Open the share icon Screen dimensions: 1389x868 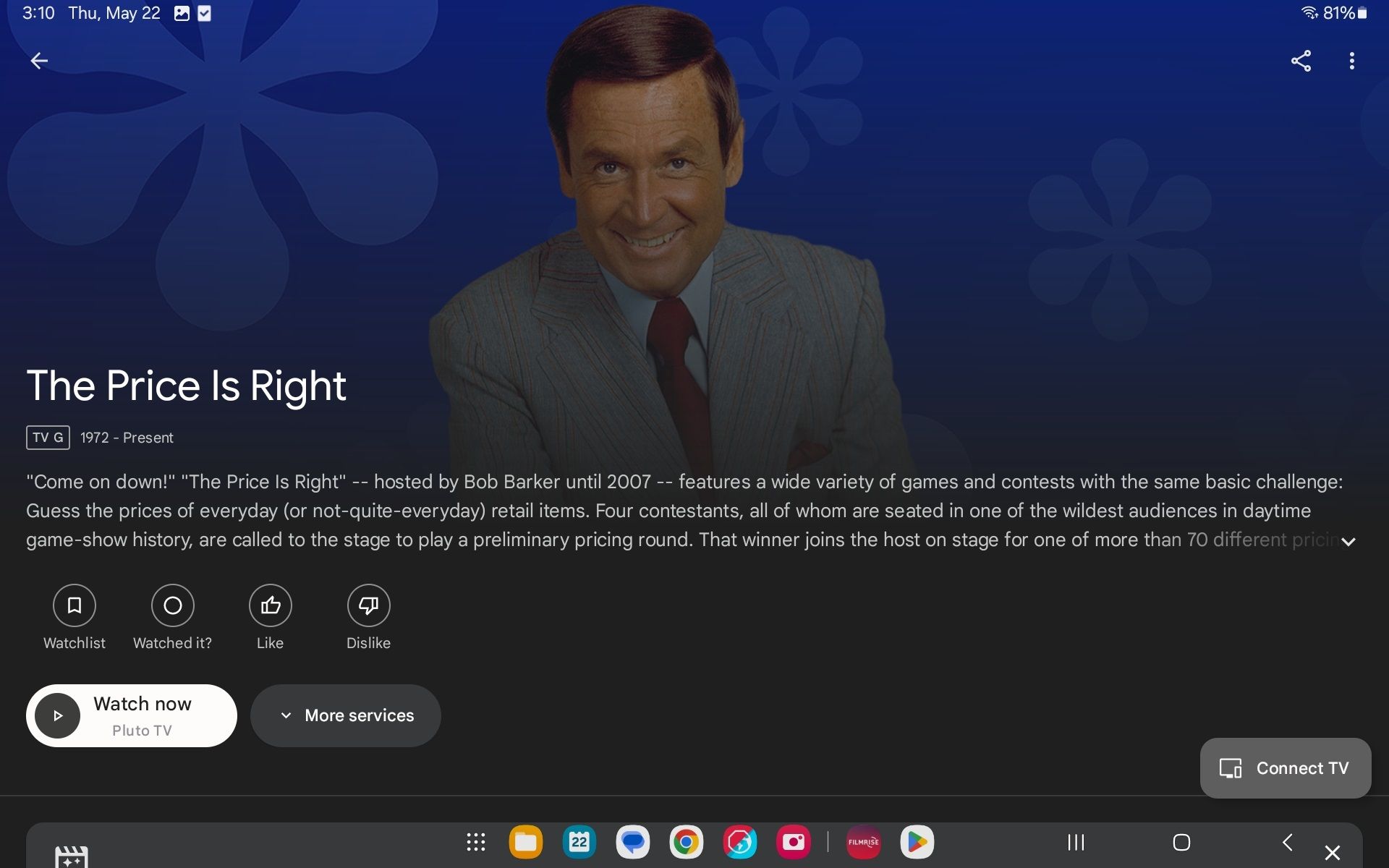click(1301, 61)
